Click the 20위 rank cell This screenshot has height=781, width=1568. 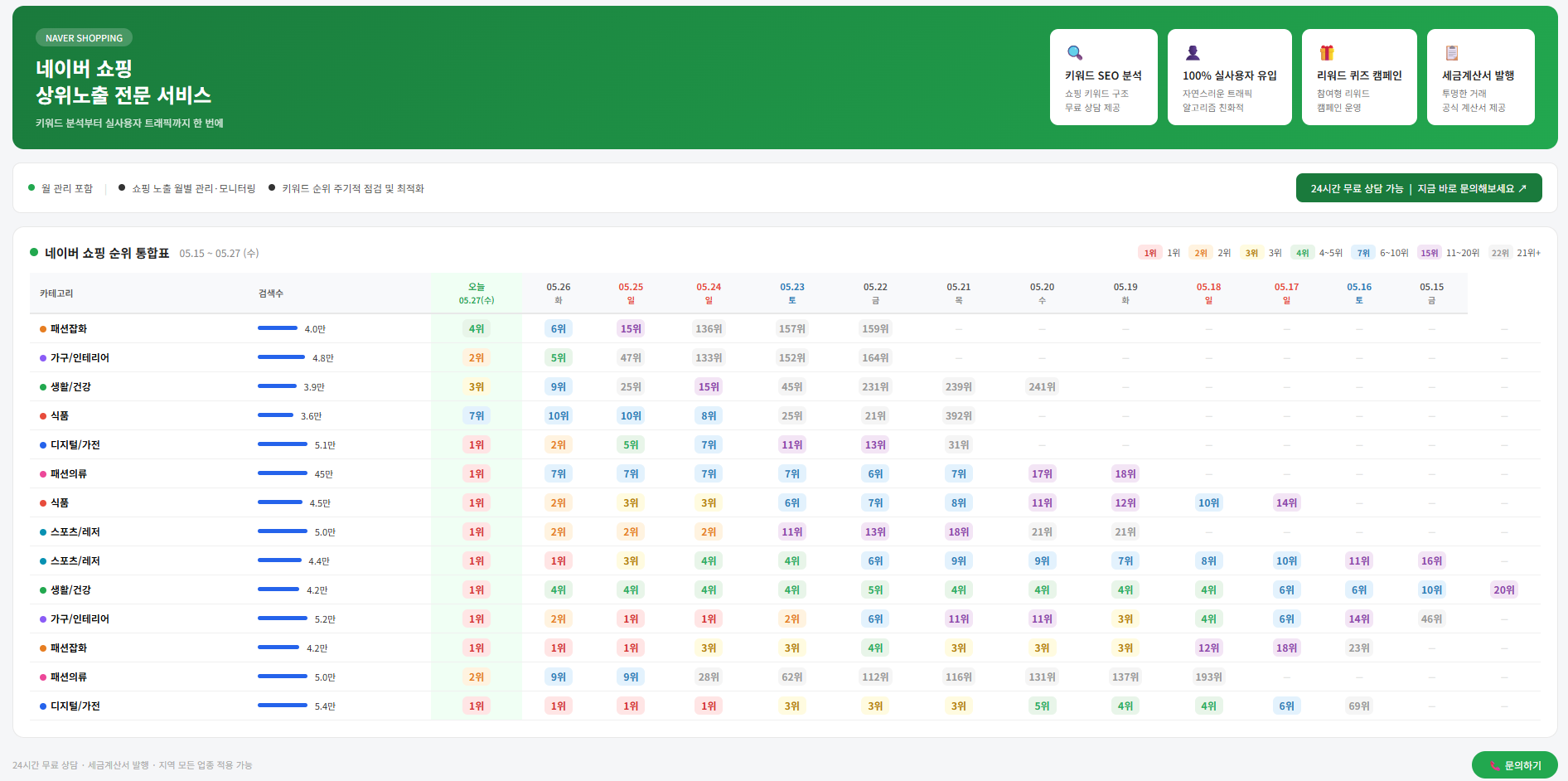pyautogui.click(x=1504, y=589)
